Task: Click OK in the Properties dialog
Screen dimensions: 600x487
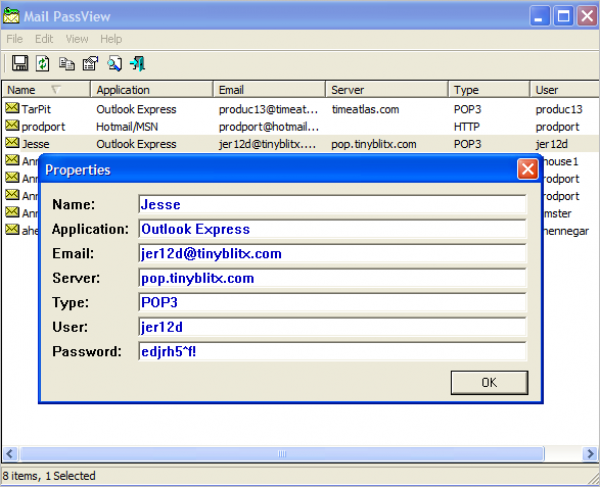Action: coord(489,382)
